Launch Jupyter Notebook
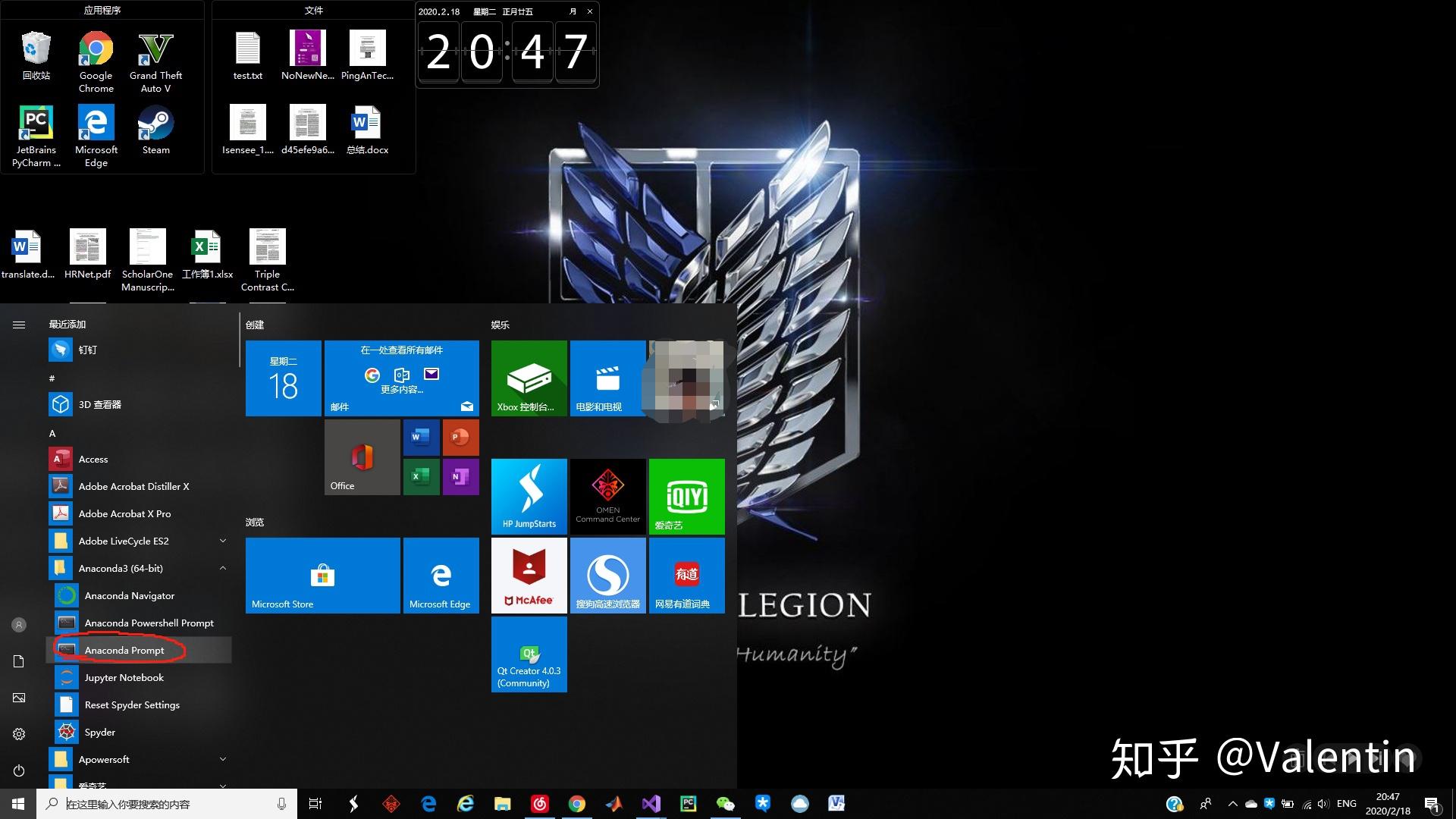 [x=139, y=677]
